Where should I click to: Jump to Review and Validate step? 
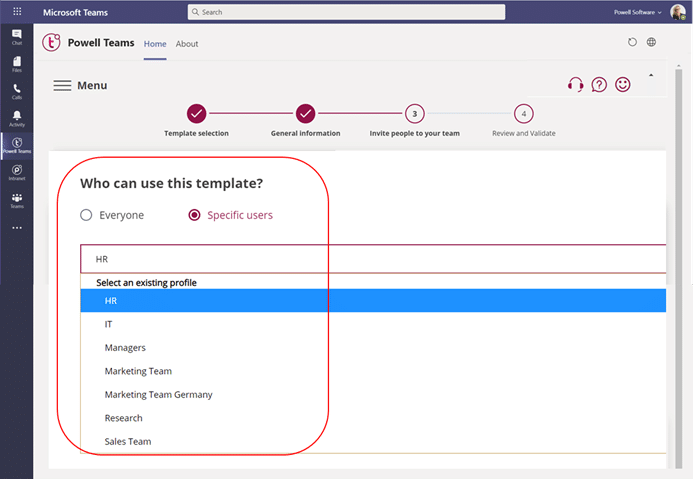click(524, 114)
